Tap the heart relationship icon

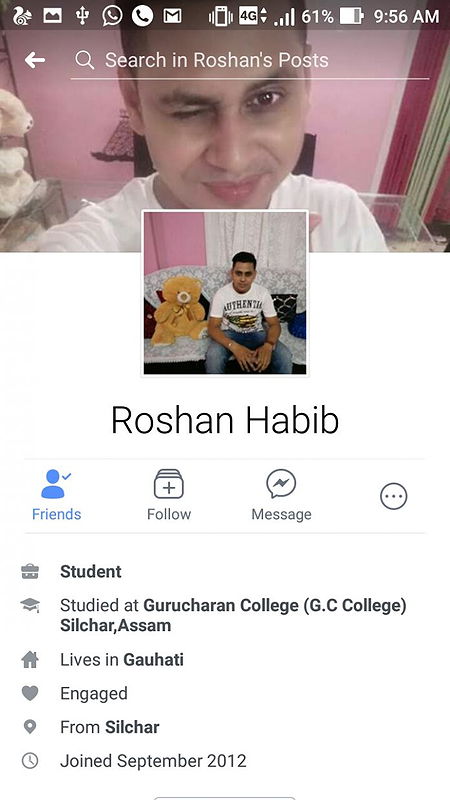pyautogui.click(x=30, y=693)
